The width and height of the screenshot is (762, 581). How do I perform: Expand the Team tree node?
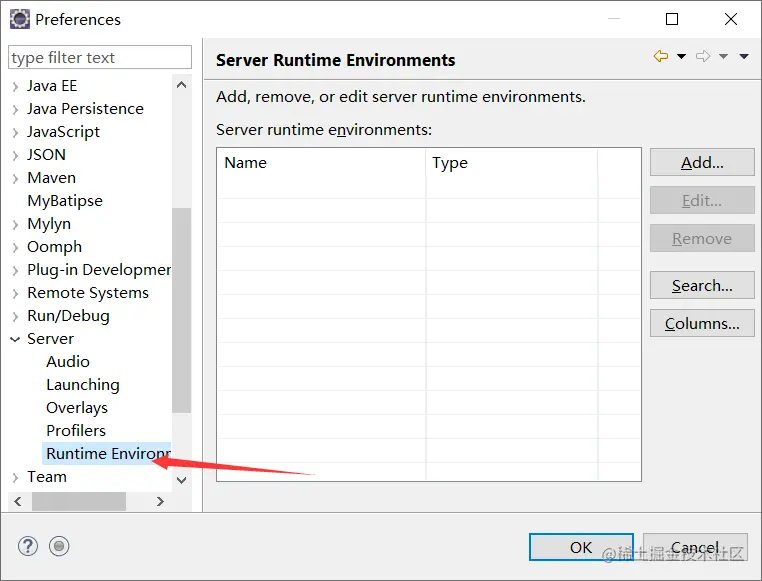pos(16,478)
